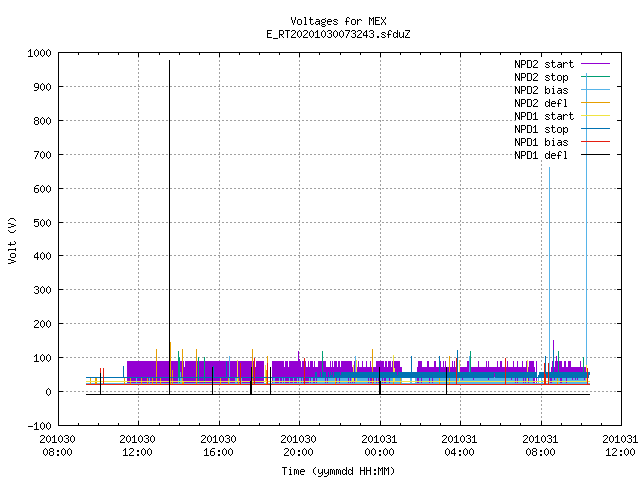Click the 700 y-axis tick label
Viewport: 640px width, 480px height.
pos(42,155)
